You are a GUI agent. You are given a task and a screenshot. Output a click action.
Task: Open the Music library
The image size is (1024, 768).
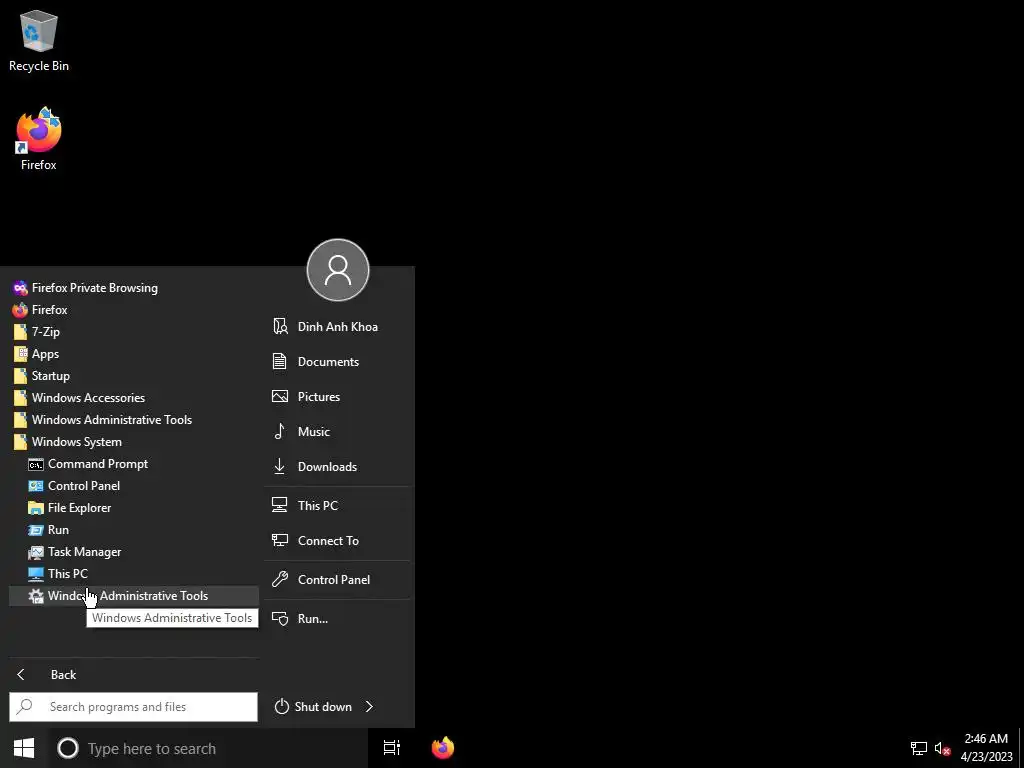(x=338, y=432)
